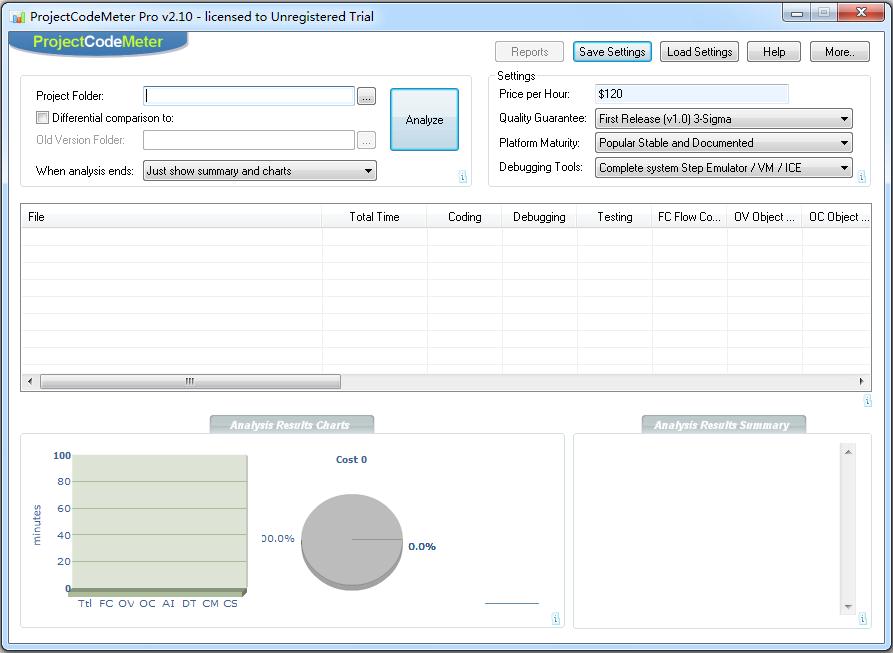
Task: Enable Differential comparison to checkbox
Action: [41, 117]
